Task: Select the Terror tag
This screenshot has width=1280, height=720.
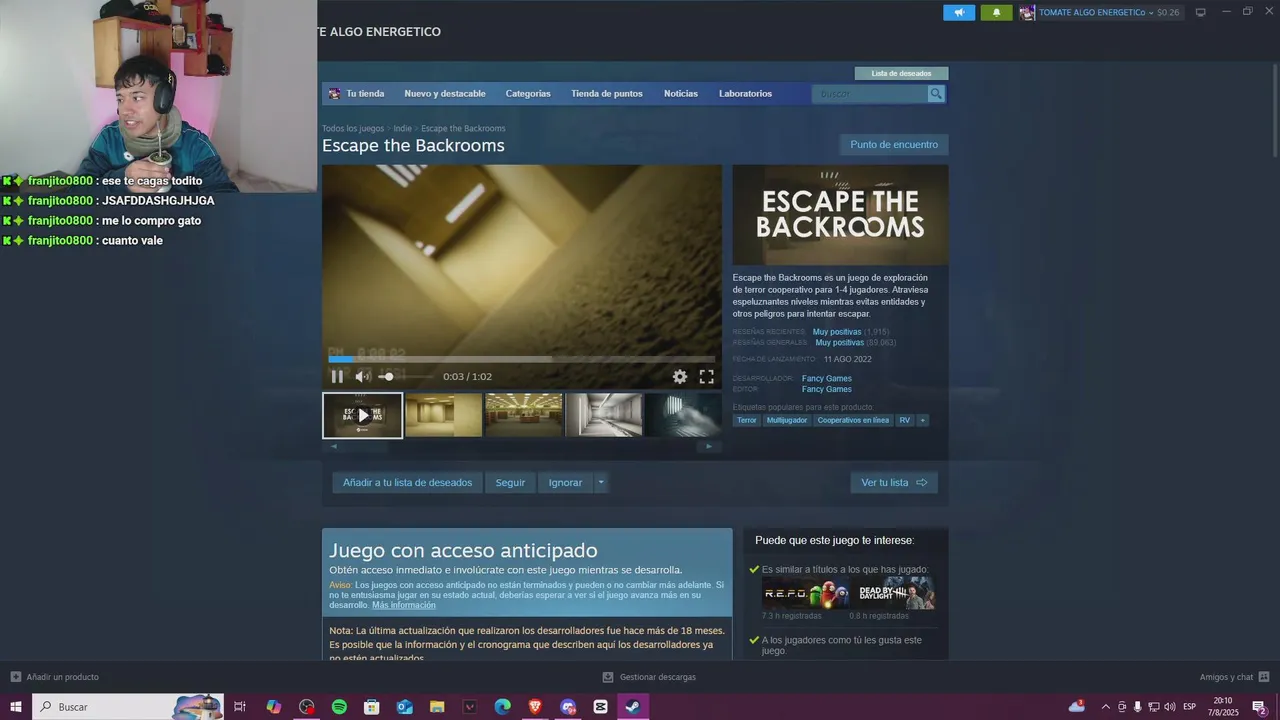Action: click(x=747, y=420)
